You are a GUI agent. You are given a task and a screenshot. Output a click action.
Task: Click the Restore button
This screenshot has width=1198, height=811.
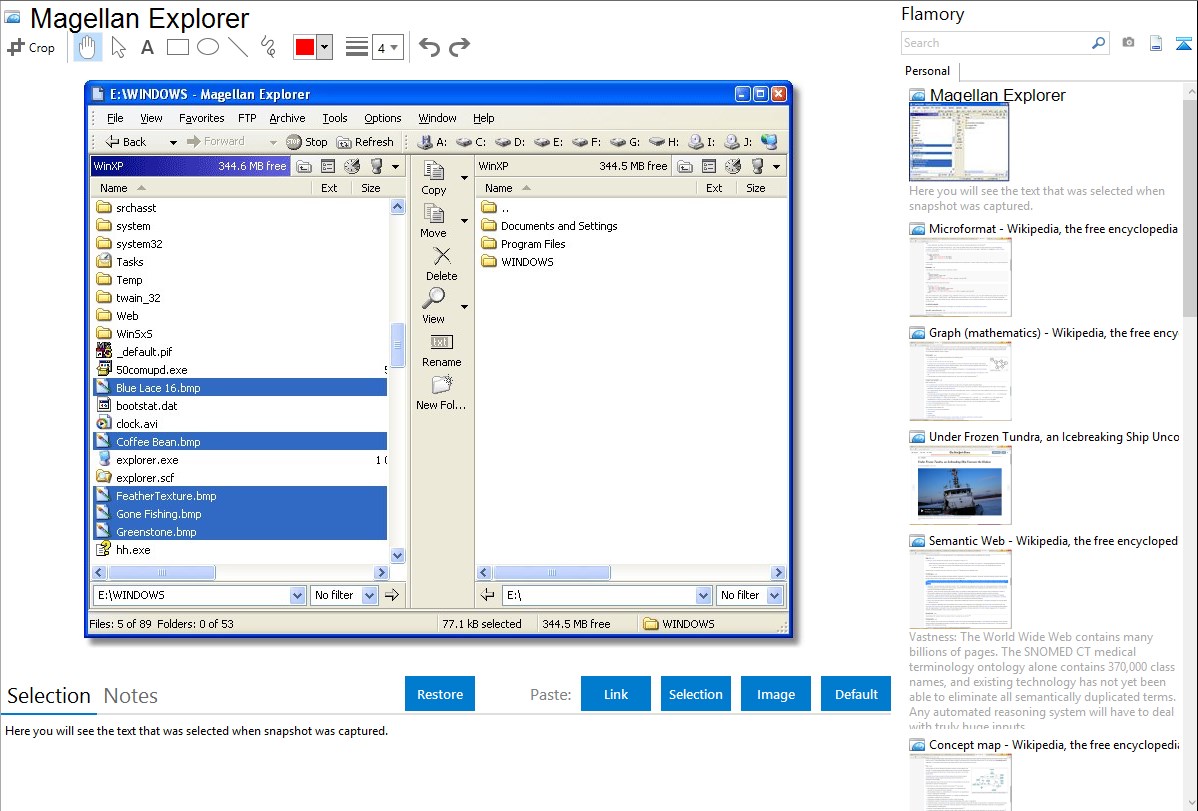[x=440, y=694]
